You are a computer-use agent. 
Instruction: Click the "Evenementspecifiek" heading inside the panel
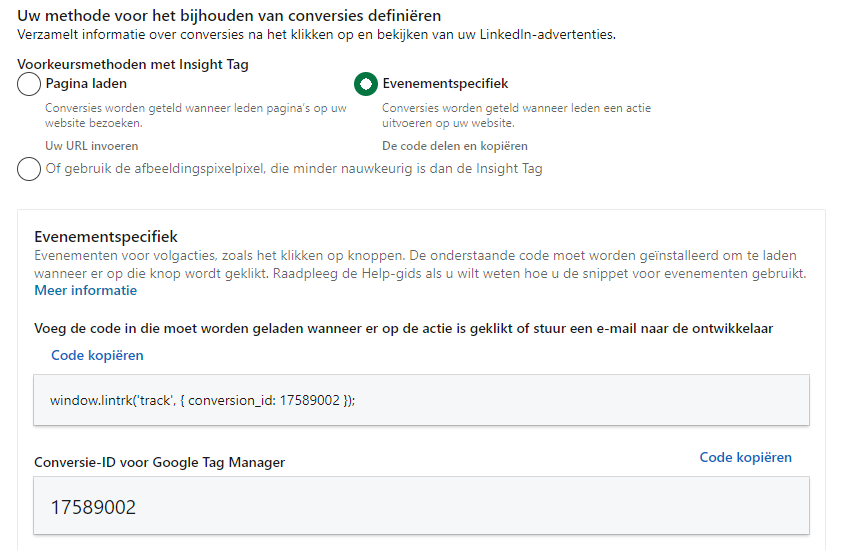pos(106,237)
